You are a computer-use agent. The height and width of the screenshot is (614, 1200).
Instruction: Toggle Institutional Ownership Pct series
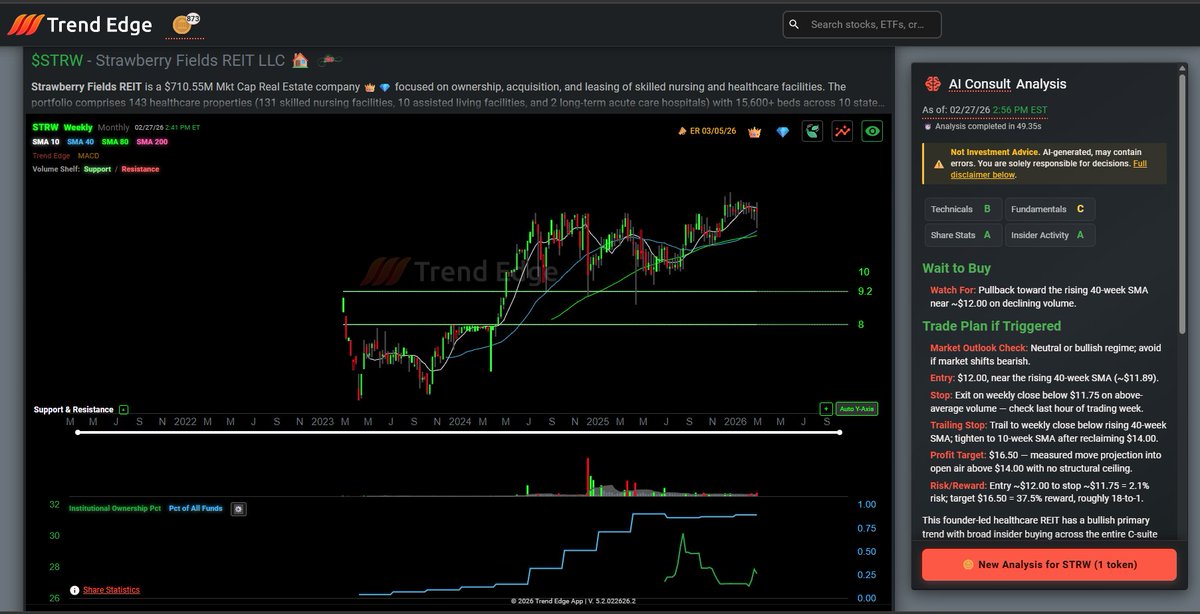[115, 509]
